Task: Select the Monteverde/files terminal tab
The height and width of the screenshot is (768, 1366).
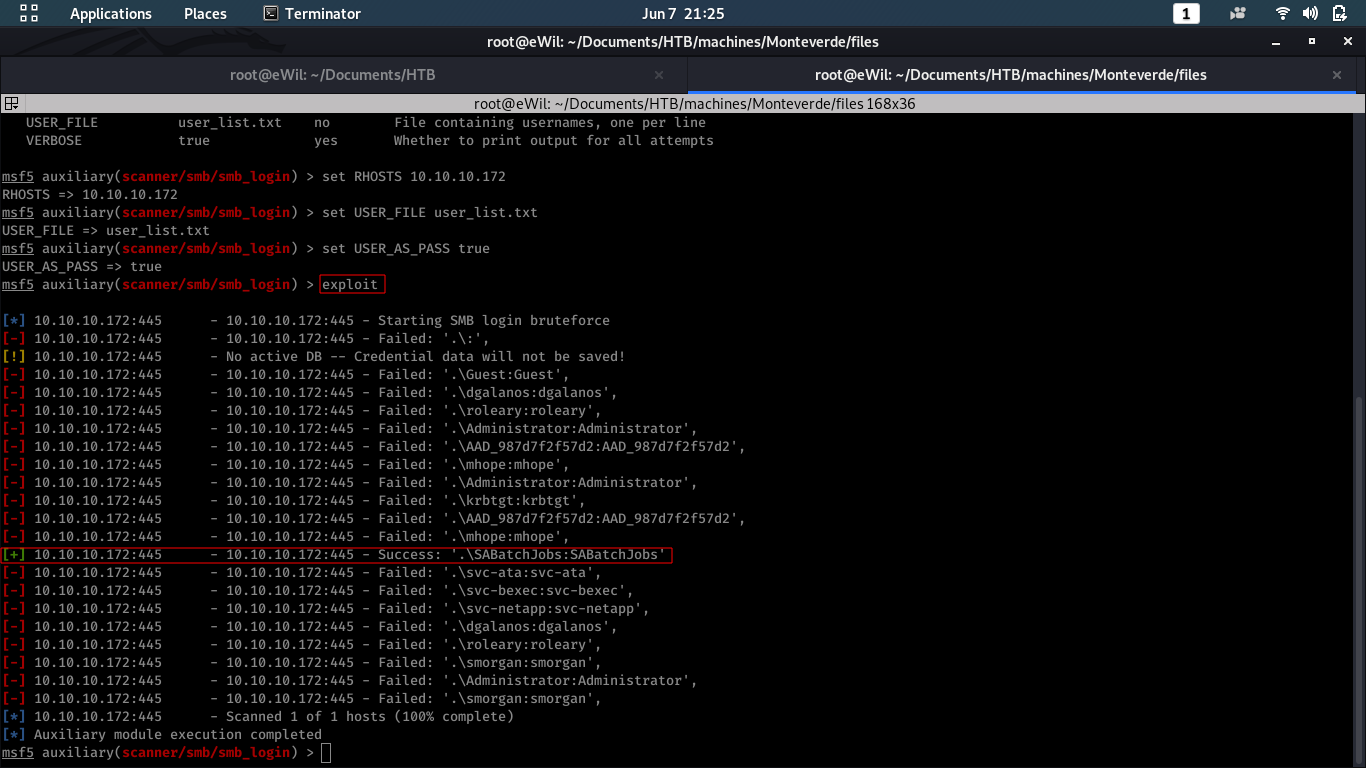Action: pos(1011,75)
